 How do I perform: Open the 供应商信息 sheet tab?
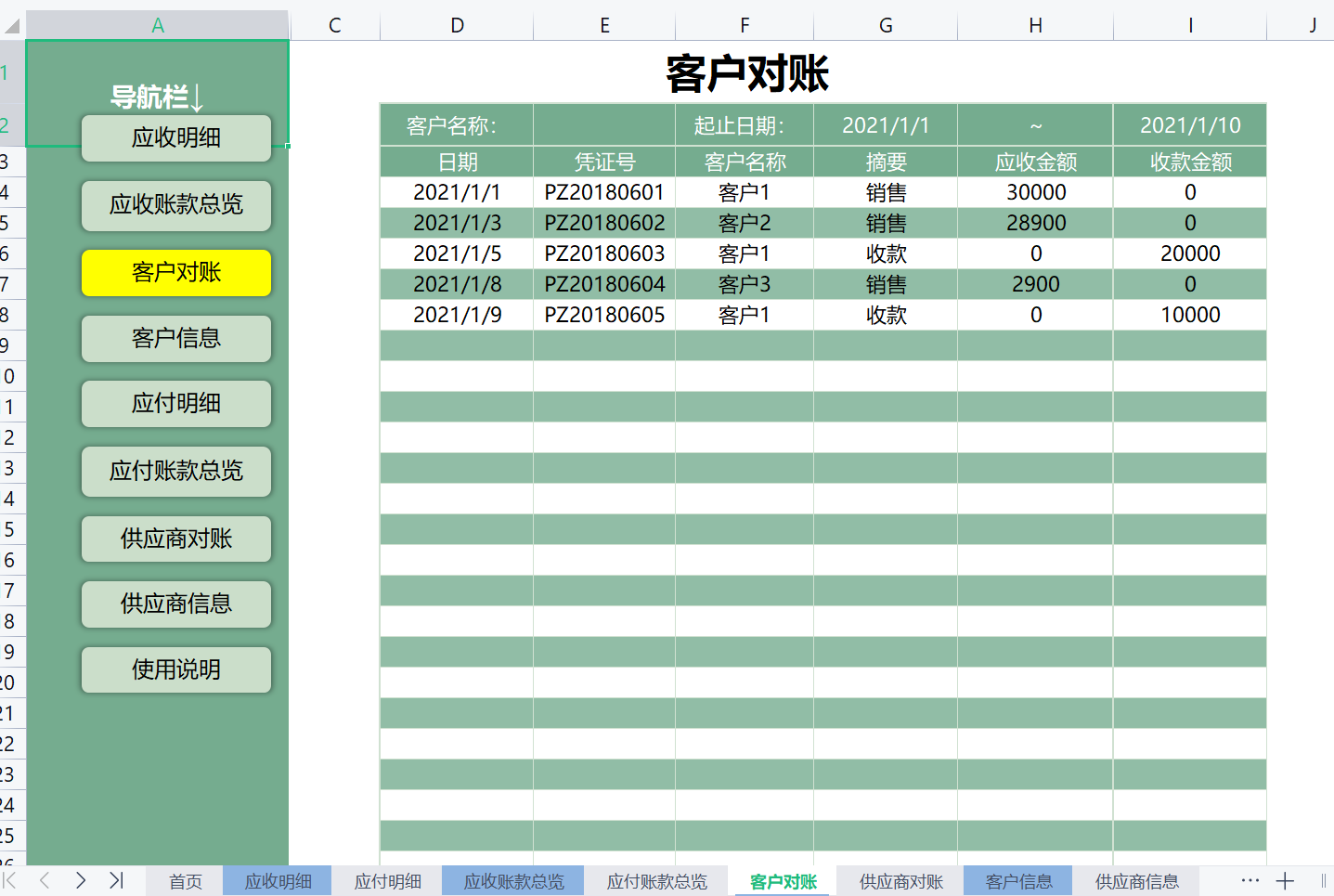[1136, 881]
